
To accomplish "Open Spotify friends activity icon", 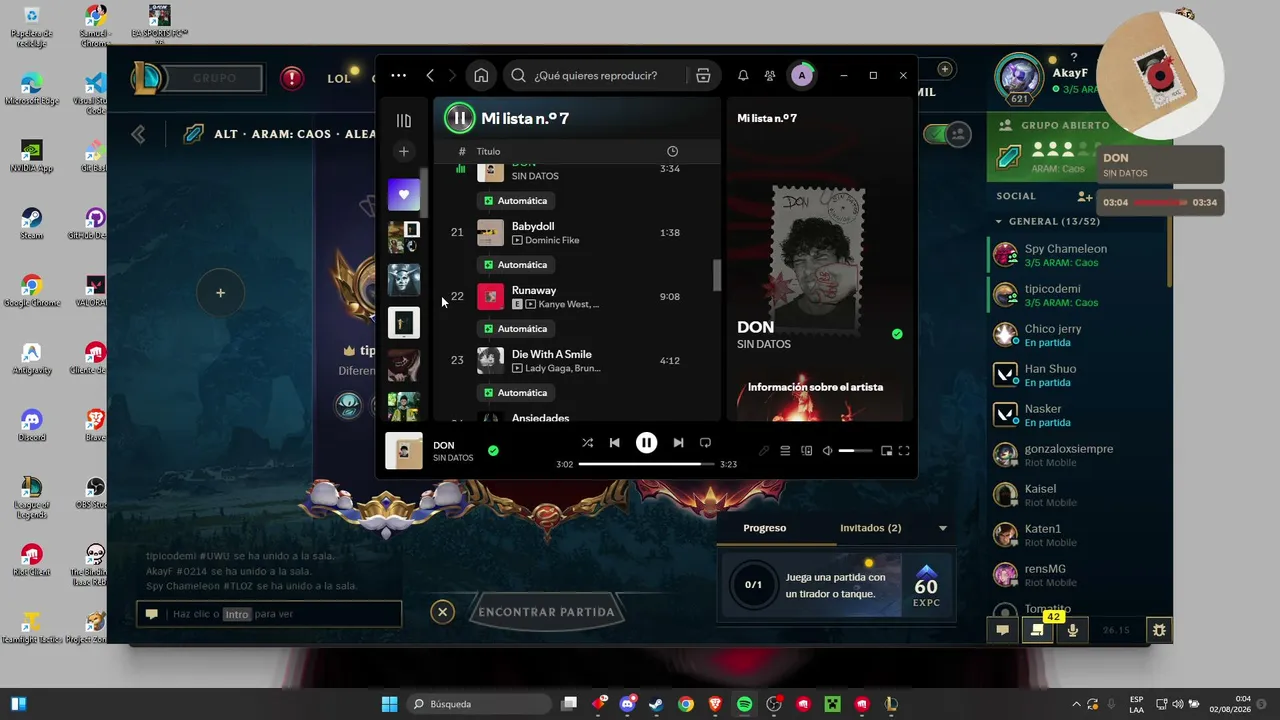I will coord(770,75).
